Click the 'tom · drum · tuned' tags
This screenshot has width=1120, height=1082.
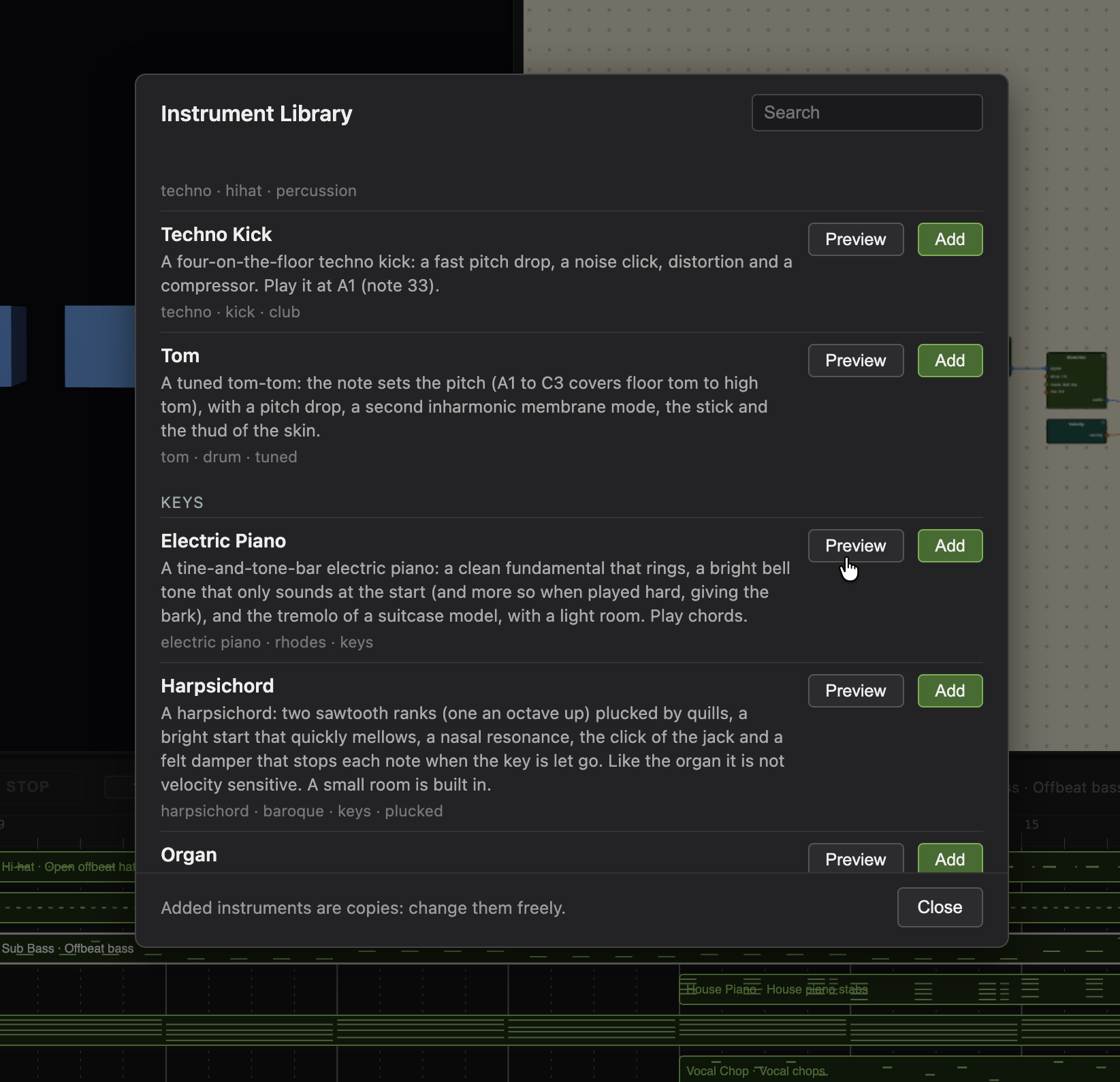[x=229, y=457]
